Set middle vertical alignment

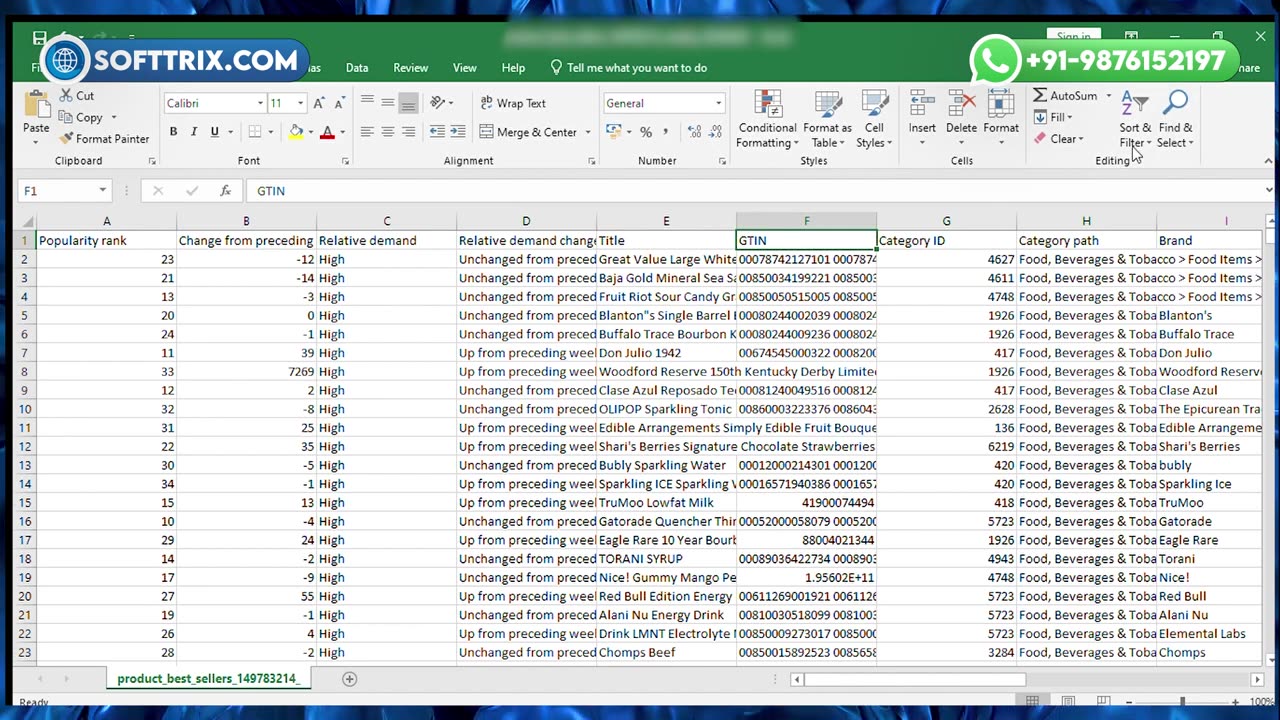point(388,103)
